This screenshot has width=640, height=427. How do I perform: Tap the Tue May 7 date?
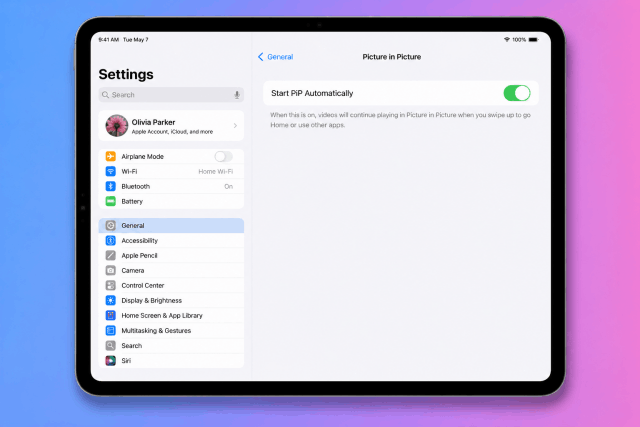pos(136,40)
